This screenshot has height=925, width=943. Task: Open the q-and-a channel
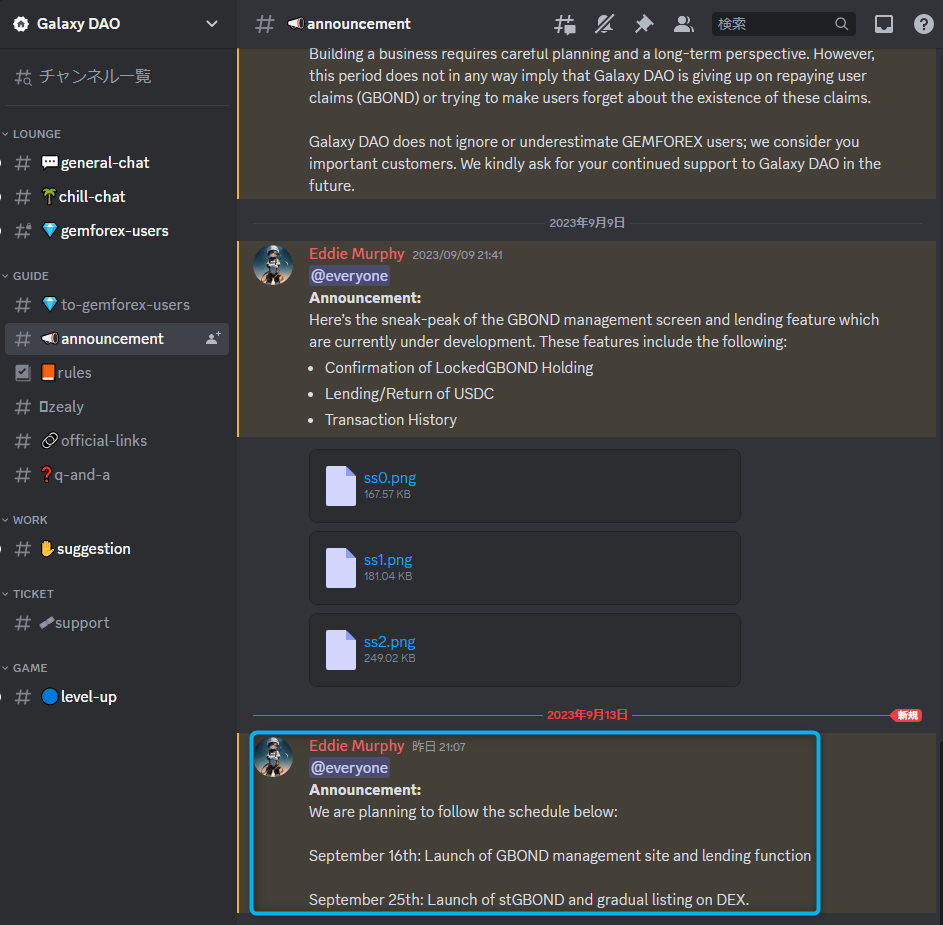click(117, 475)
